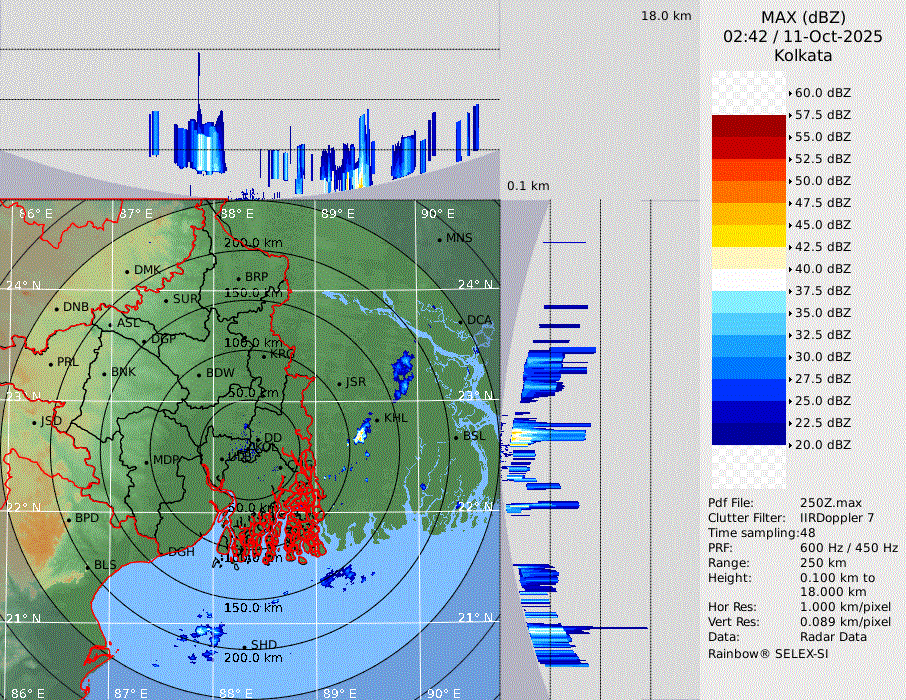Select the BDW station dot
The width and height of the screenshot is (906, 700).
coord(200,374)
